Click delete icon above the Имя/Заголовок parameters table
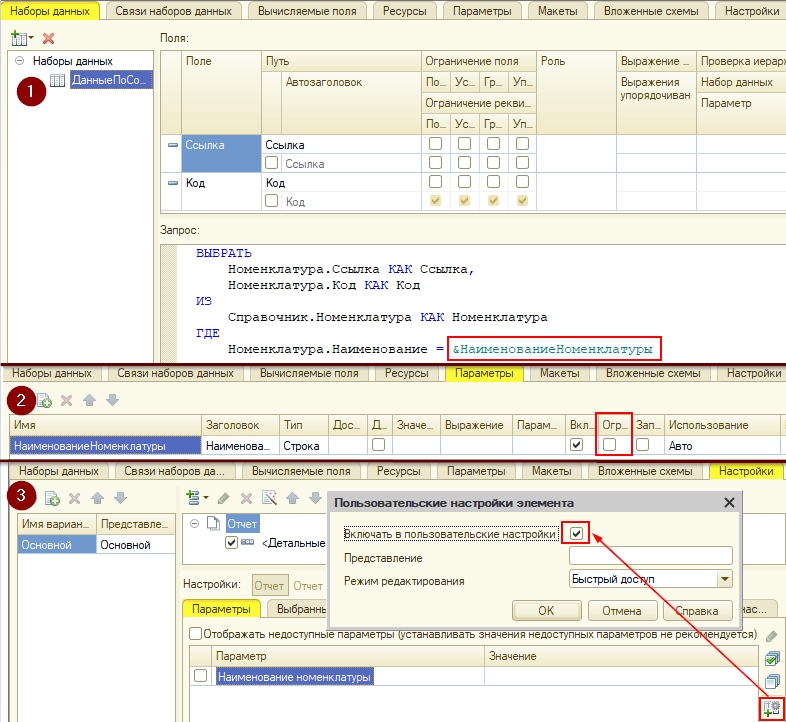The height and width of the screenshot is (722, 786). (67, 400)
